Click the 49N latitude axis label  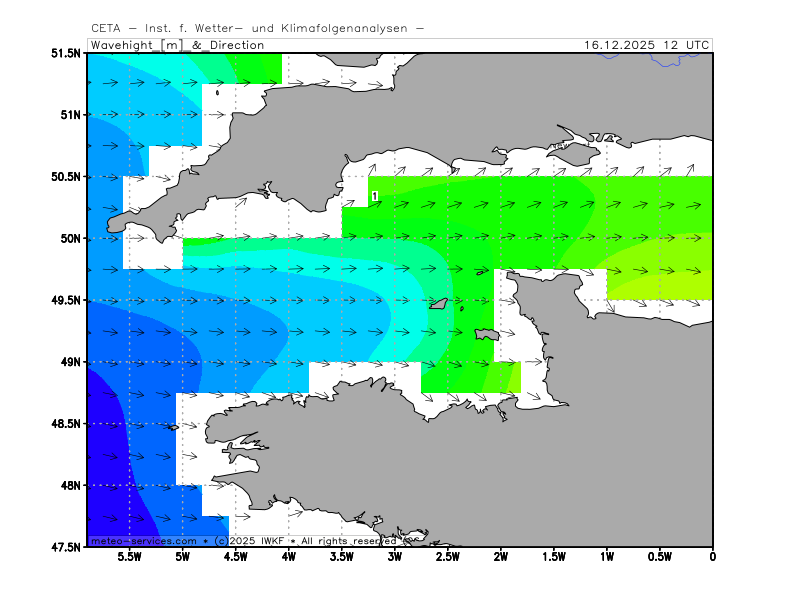[69, 362]
